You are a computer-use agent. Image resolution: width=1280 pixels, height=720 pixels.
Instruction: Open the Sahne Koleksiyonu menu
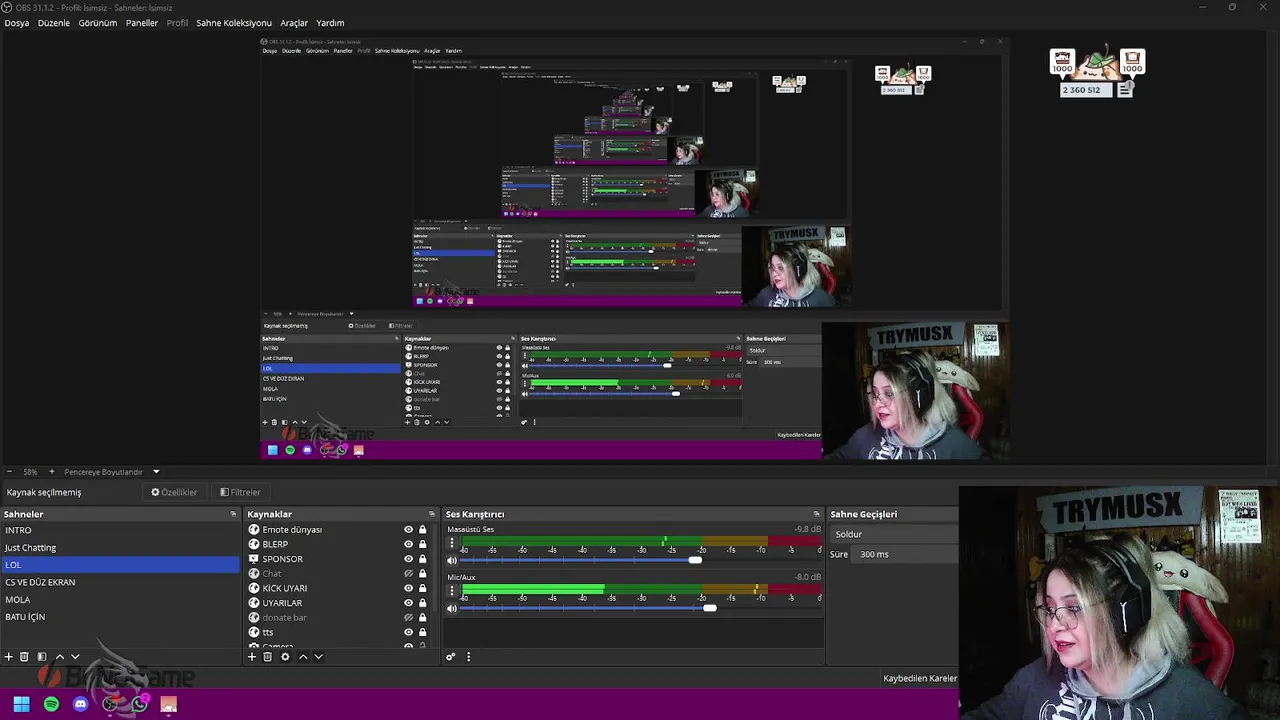(234, 23)
